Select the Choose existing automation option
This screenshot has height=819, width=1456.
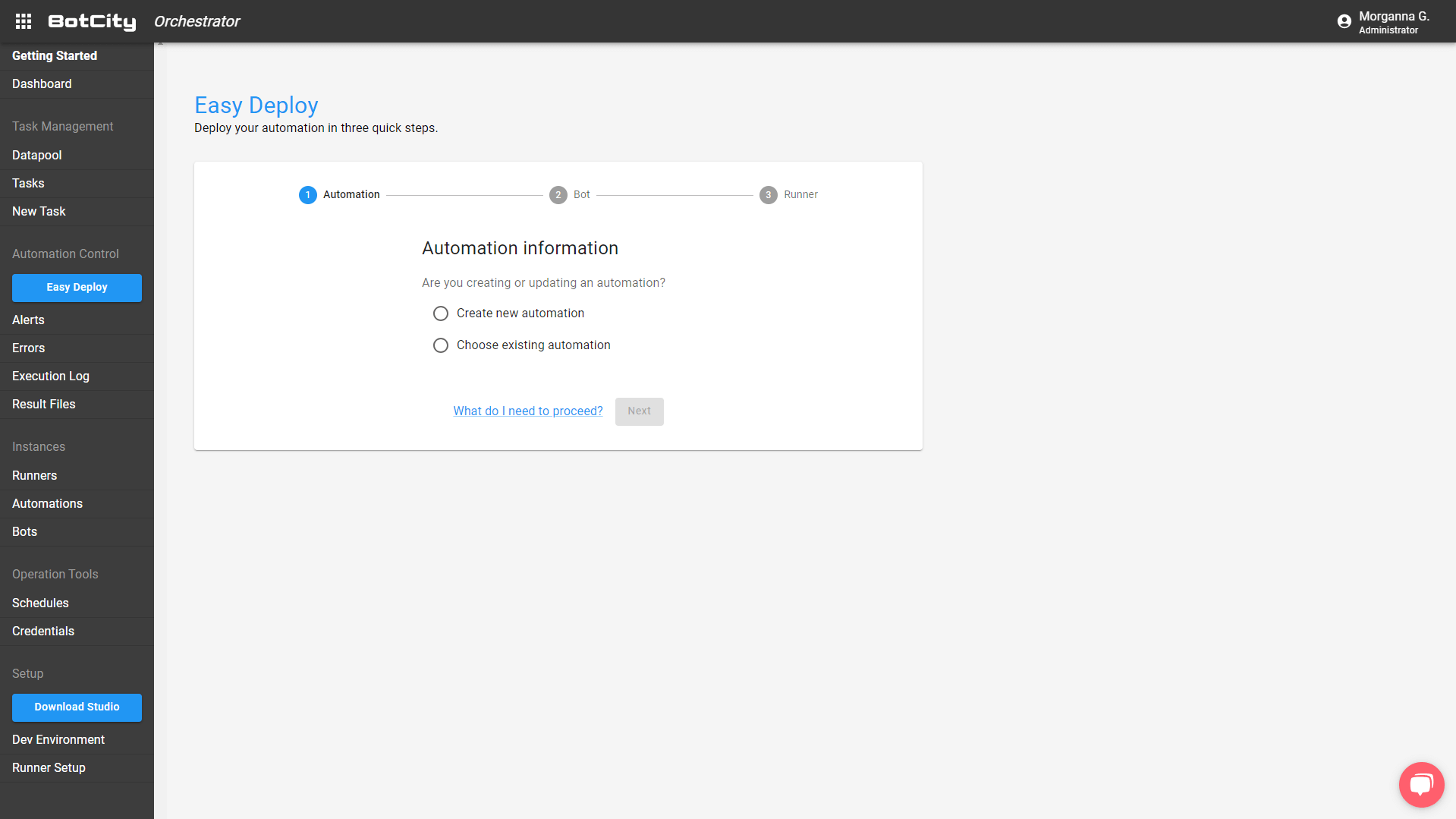click(441, 345)
